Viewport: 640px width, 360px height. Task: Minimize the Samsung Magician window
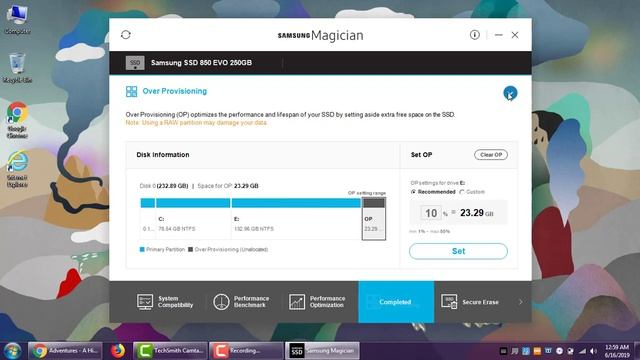[498, 35]
